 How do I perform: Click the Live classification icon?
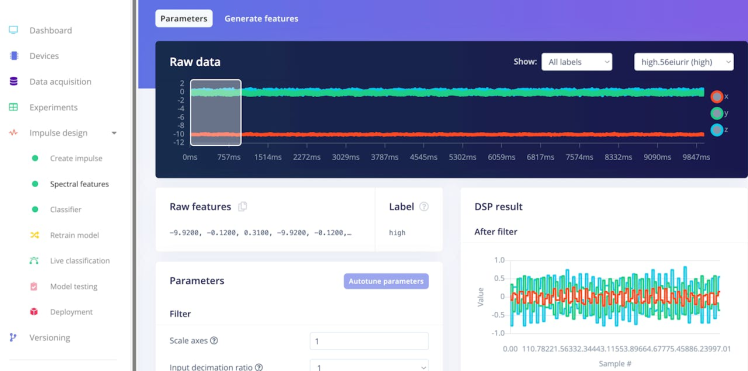34,260
